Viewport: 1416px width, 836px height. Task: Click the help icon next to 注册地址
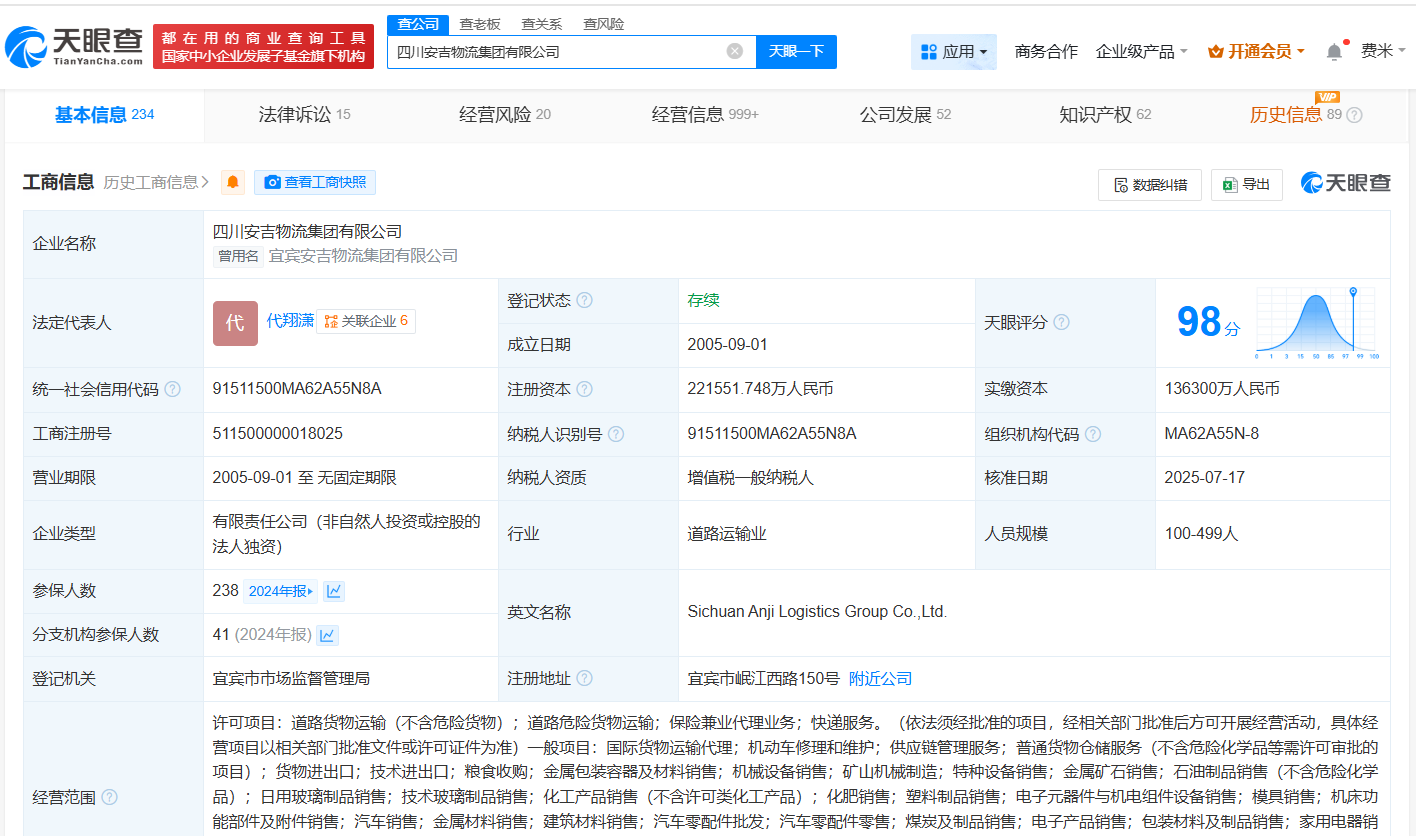[x=584, y=679]
